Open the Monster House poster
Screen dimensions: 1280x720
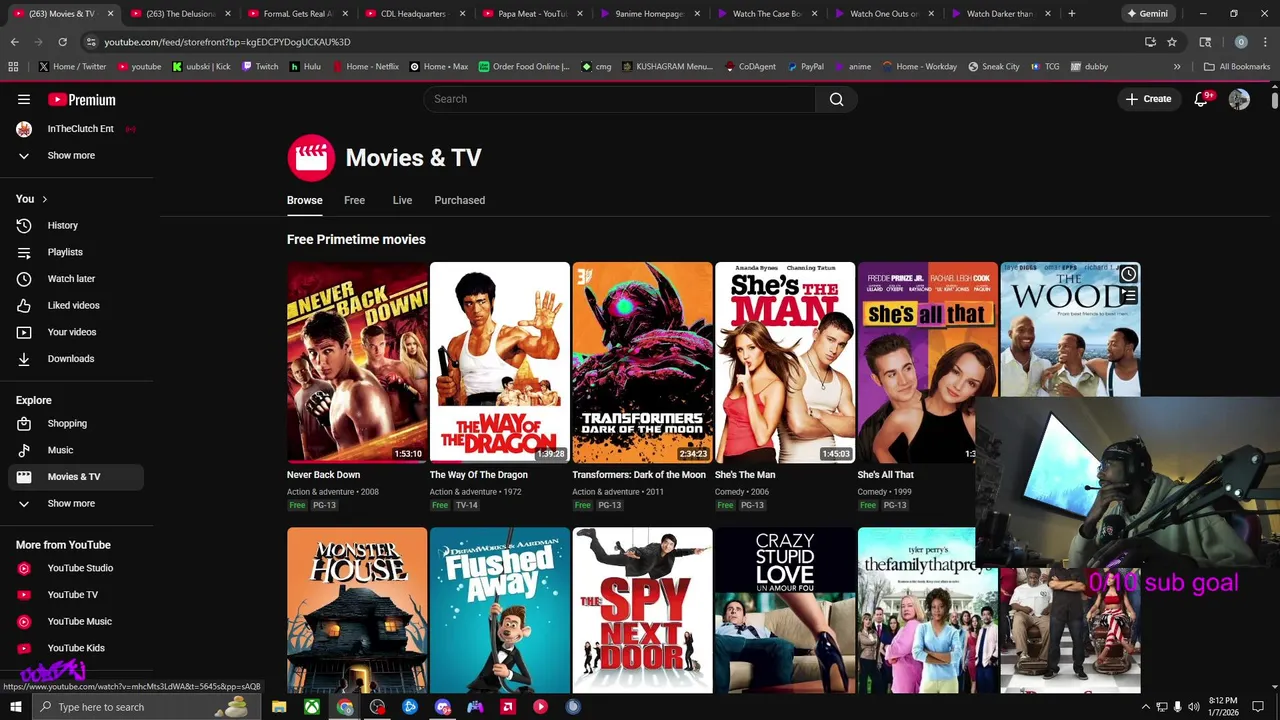tap(357, 610)
